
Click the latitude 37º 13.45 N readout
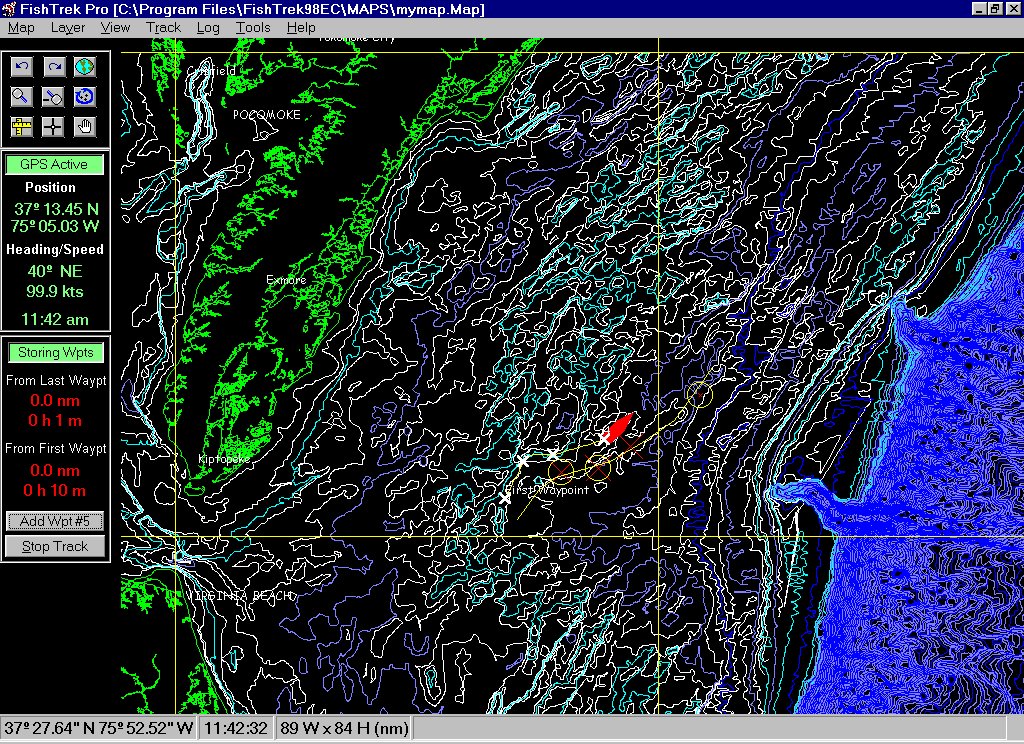pyautogui.click(x=56, y=209)
